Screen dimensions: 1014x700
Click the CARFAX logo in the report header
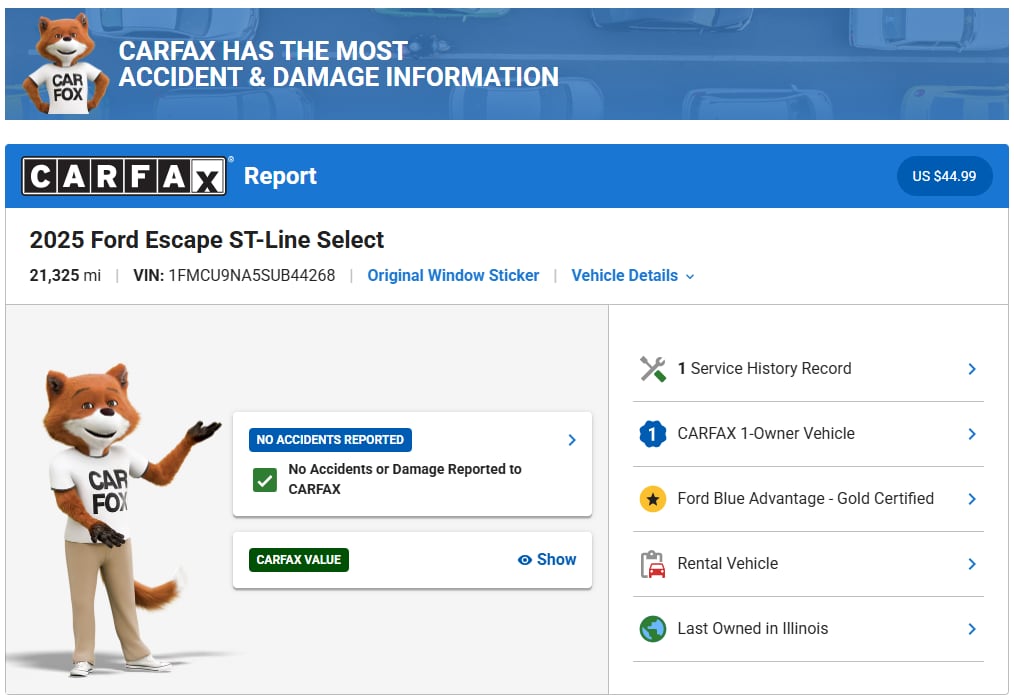pos(124,176)
